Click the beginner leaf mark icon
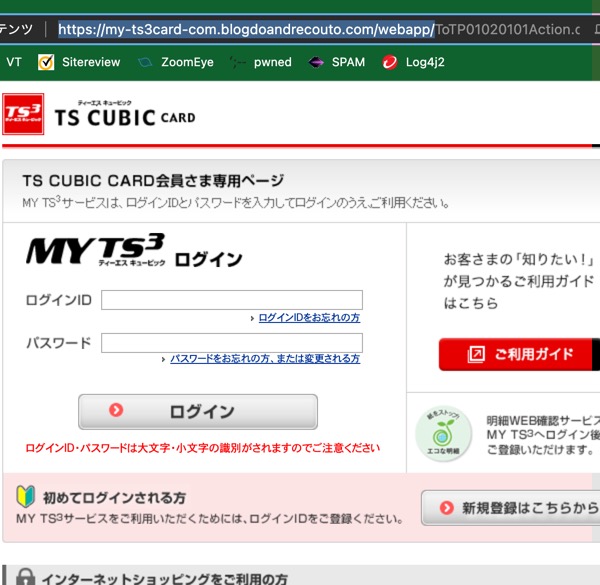The height and width of the screenshot is (585, 600). 27,497
